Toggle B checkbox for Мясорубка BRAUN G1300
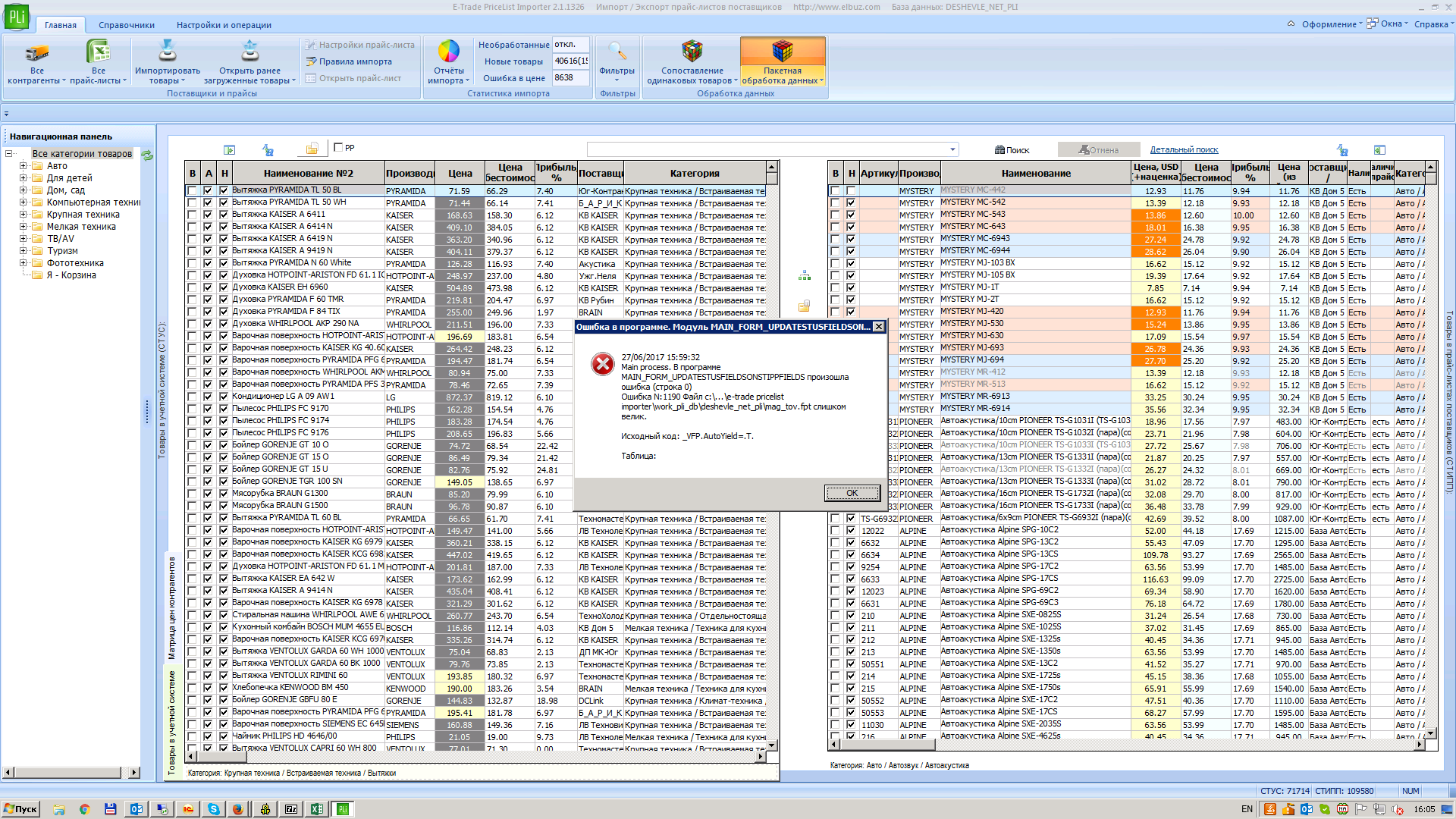 coord(192,494)
